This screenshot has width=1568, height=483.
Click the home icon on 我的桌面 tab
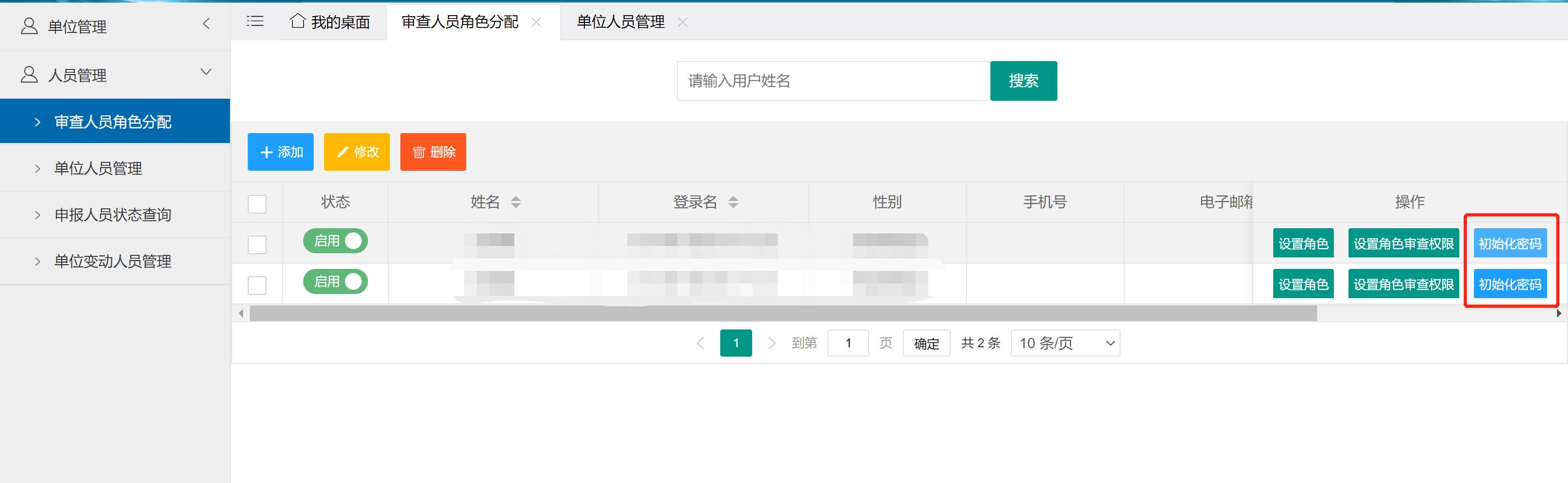(296, 21)
